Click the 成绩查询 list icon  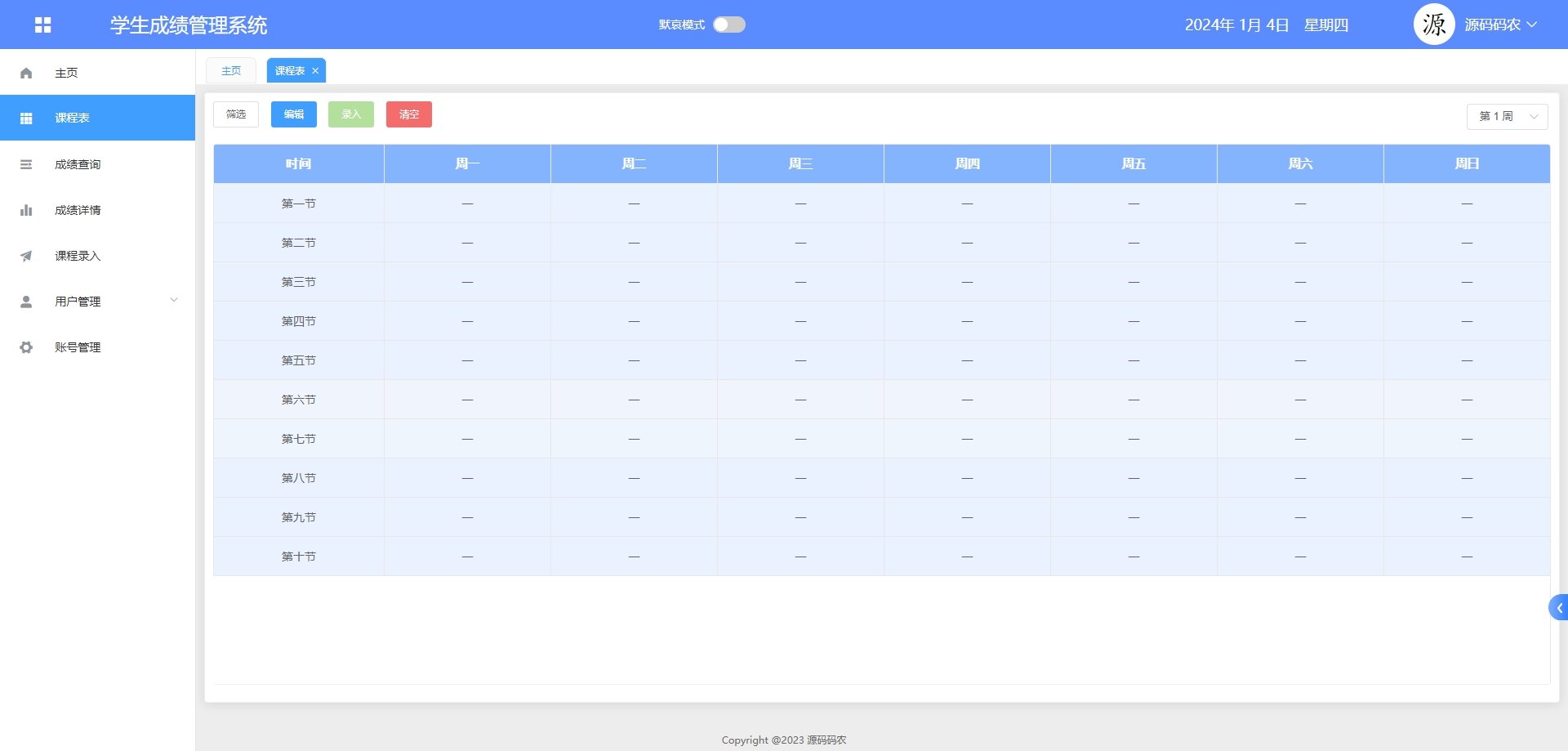[x=26, y=164]
